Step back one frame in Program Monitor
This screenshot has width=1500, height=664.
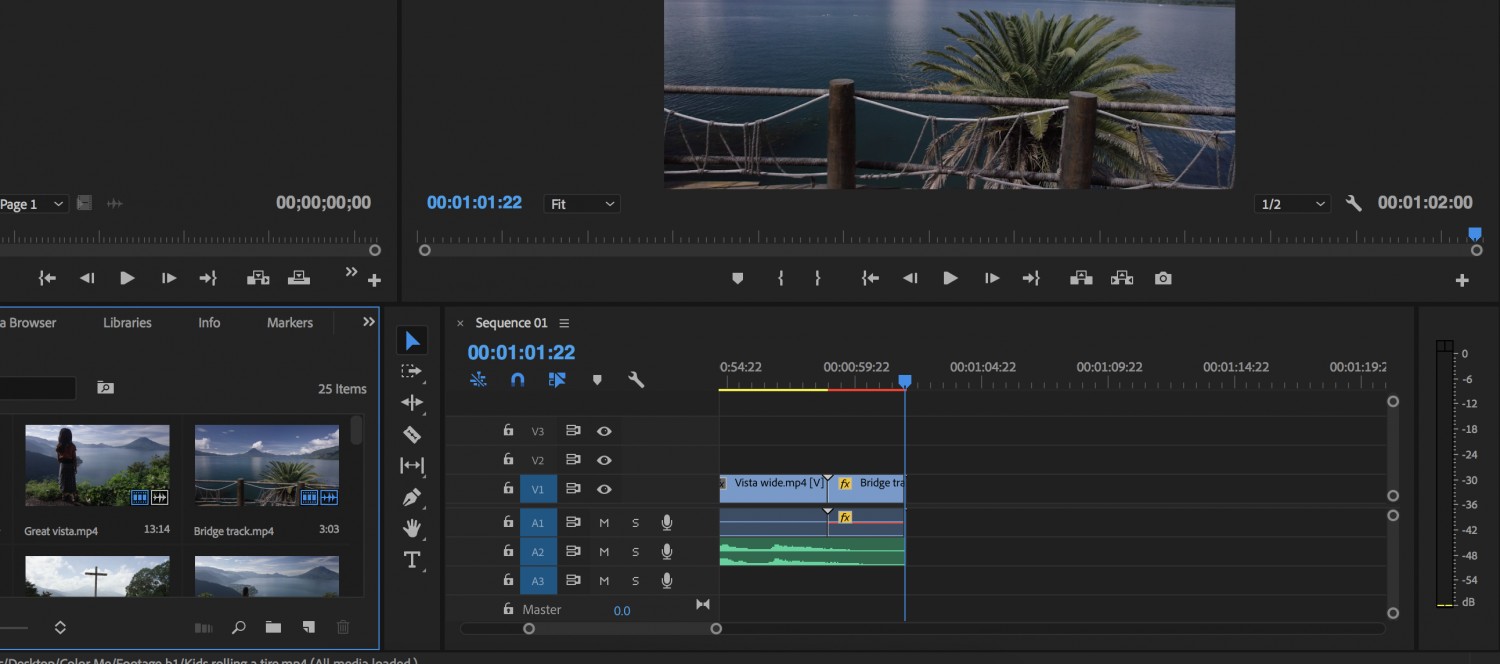point(910,278)
